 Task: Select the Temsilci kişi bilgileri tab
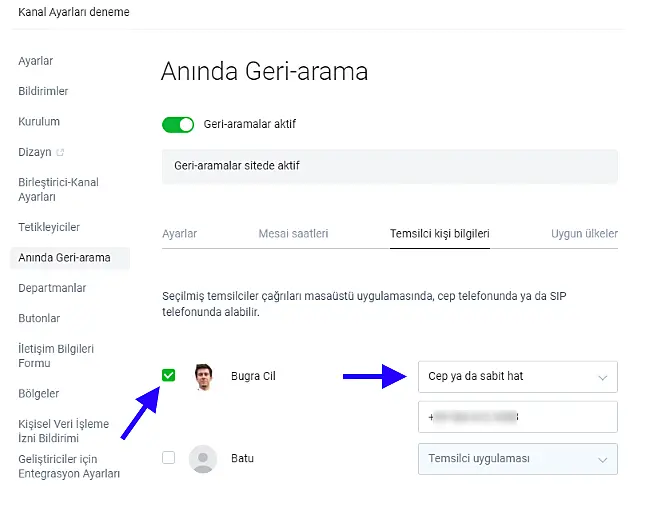coord(439,234)
